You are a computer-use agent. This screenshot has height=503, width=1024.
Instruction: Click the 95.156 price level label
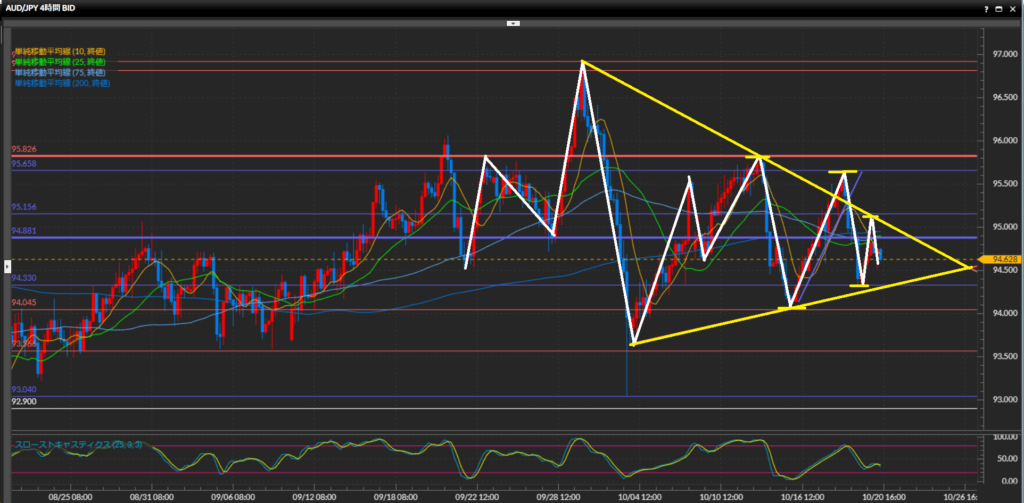(x=23, y=207)
